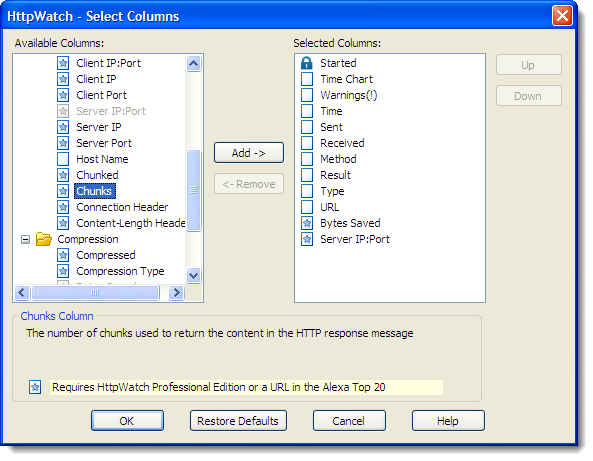Viewport: 593px width, 461px height.
Task: Click the blank icon beside Time Chart
Action: point(307,79)
